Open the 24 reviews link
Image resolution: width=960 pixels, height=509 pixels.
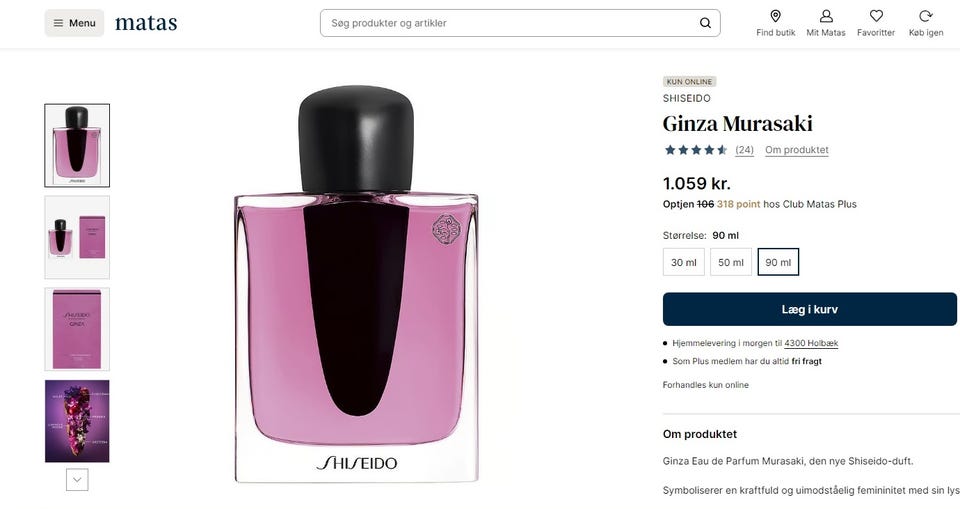coord(744,150)
